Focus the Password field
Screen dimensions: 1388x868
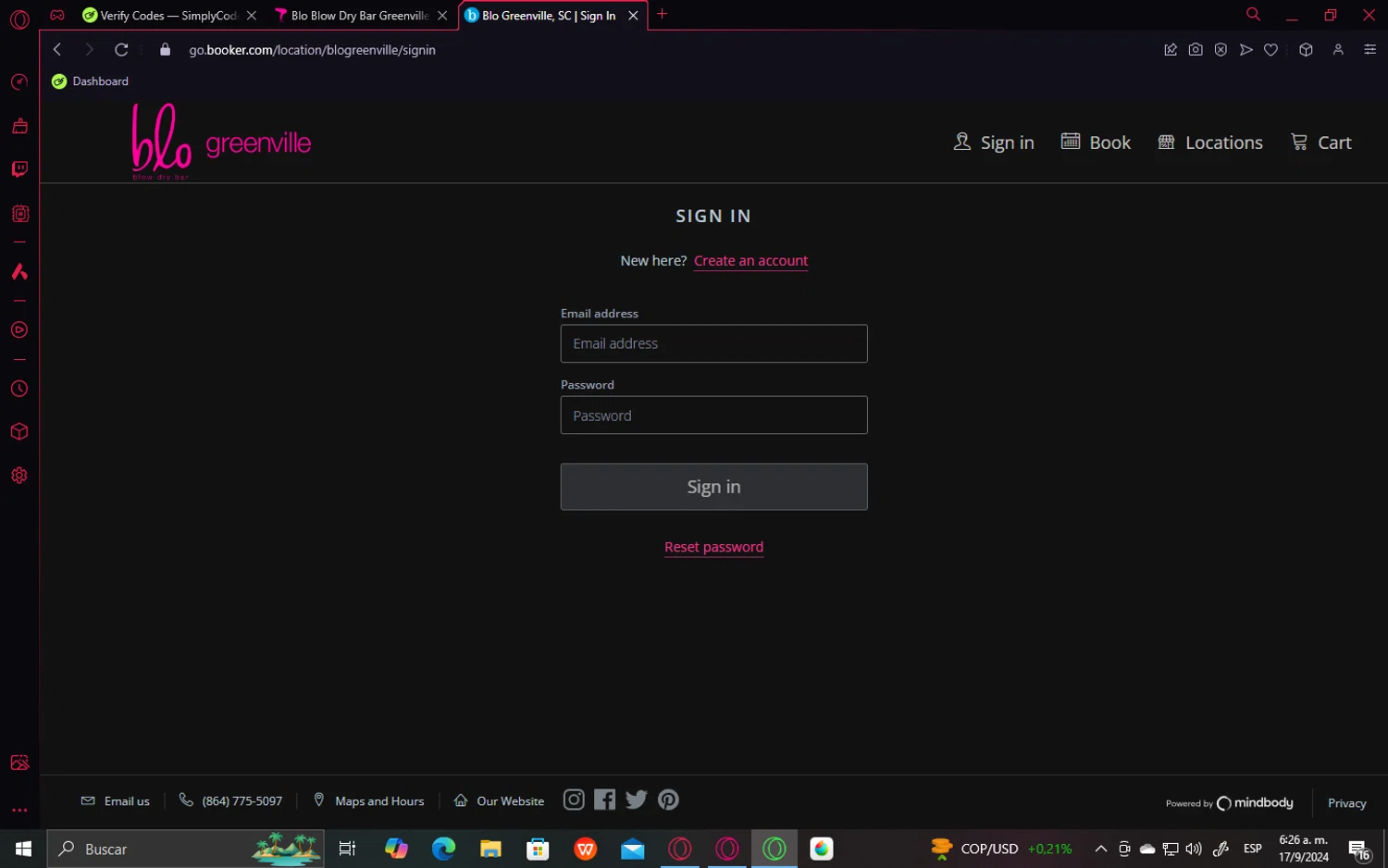click(x=713, y=415)
